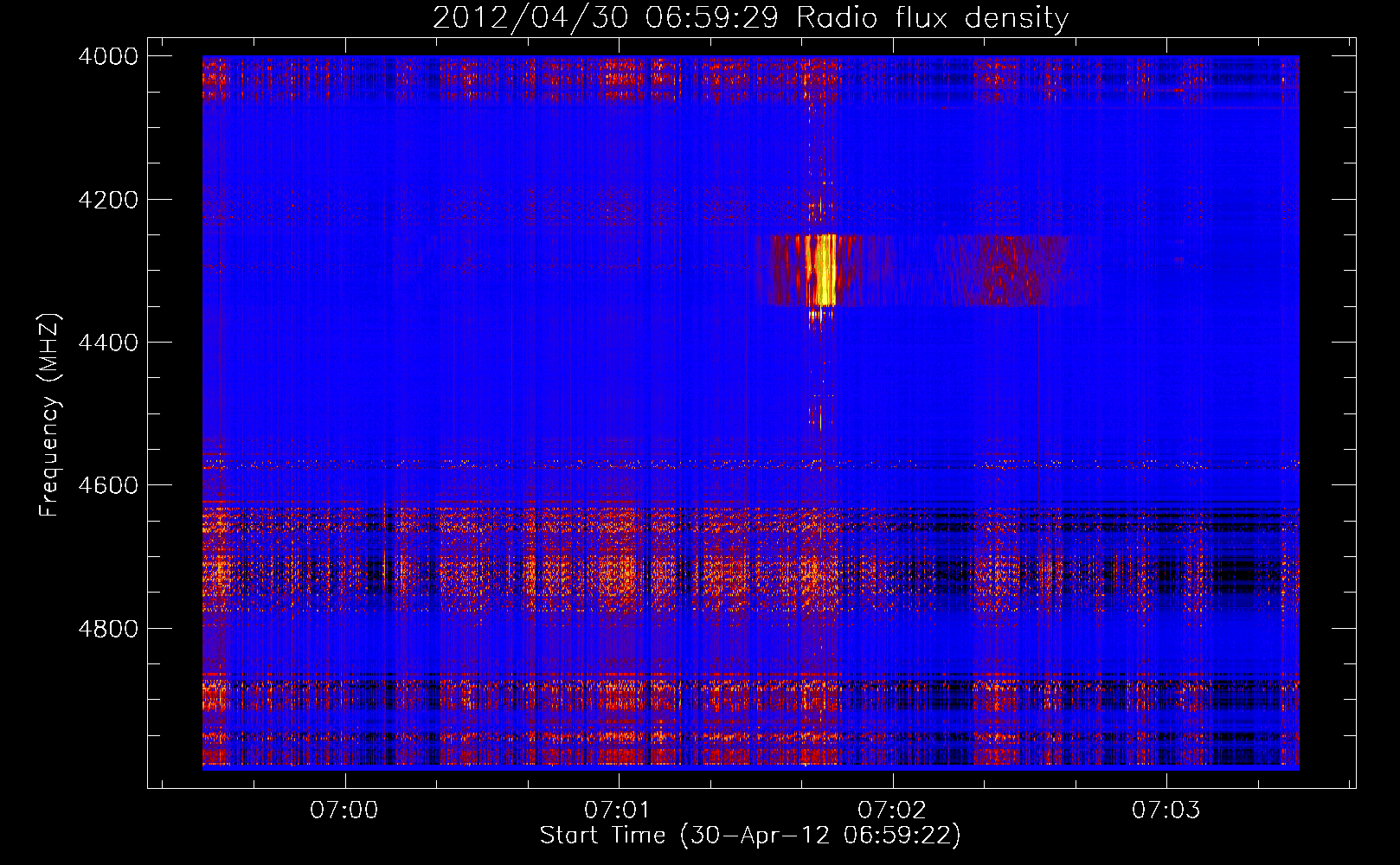The width and height of the screenshot is (1400, 865).
Task: Click the 4600 frequency axis label
Action: (x=108, y=485)
